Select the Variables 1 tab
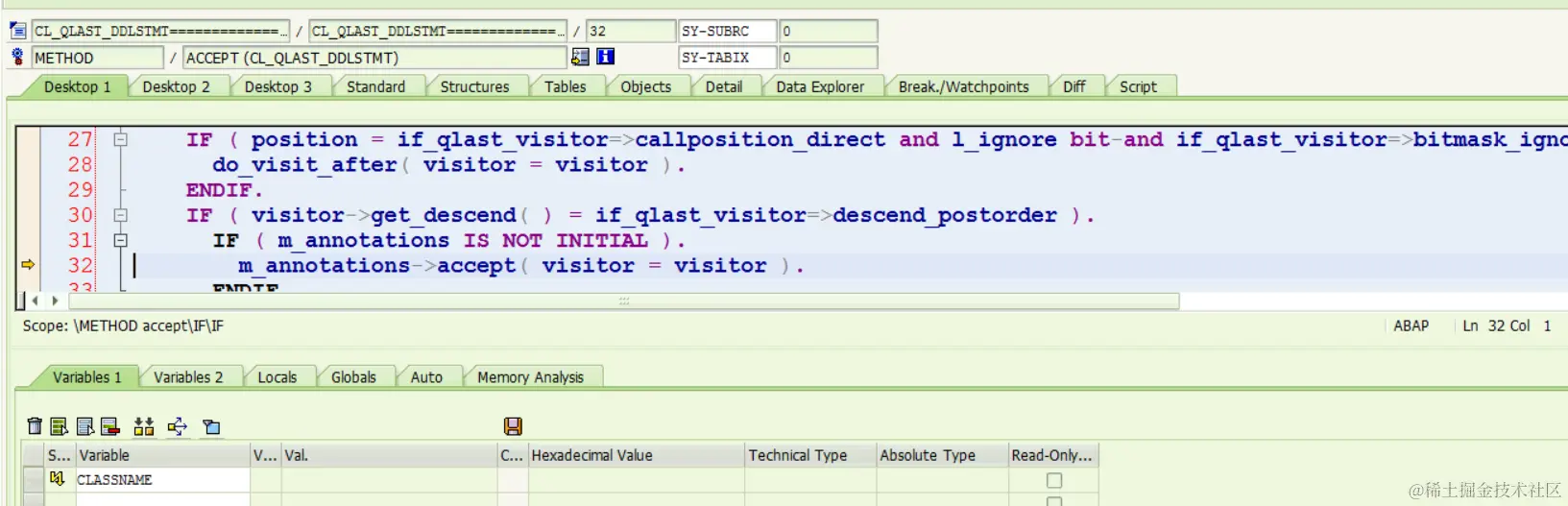Viewport: 1568px width, 506px height. click(86, 377)
